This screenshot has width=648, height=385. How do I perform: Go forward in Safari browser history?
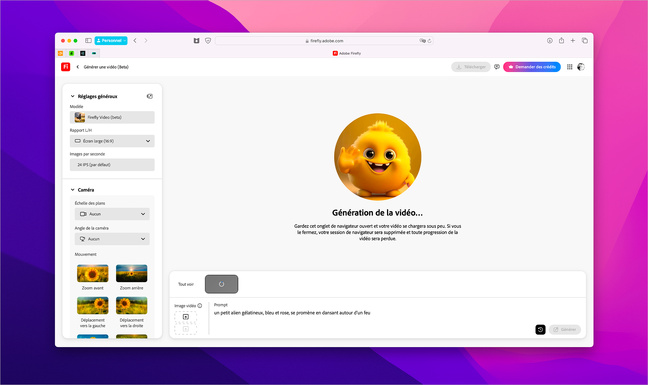coord(145,40)
